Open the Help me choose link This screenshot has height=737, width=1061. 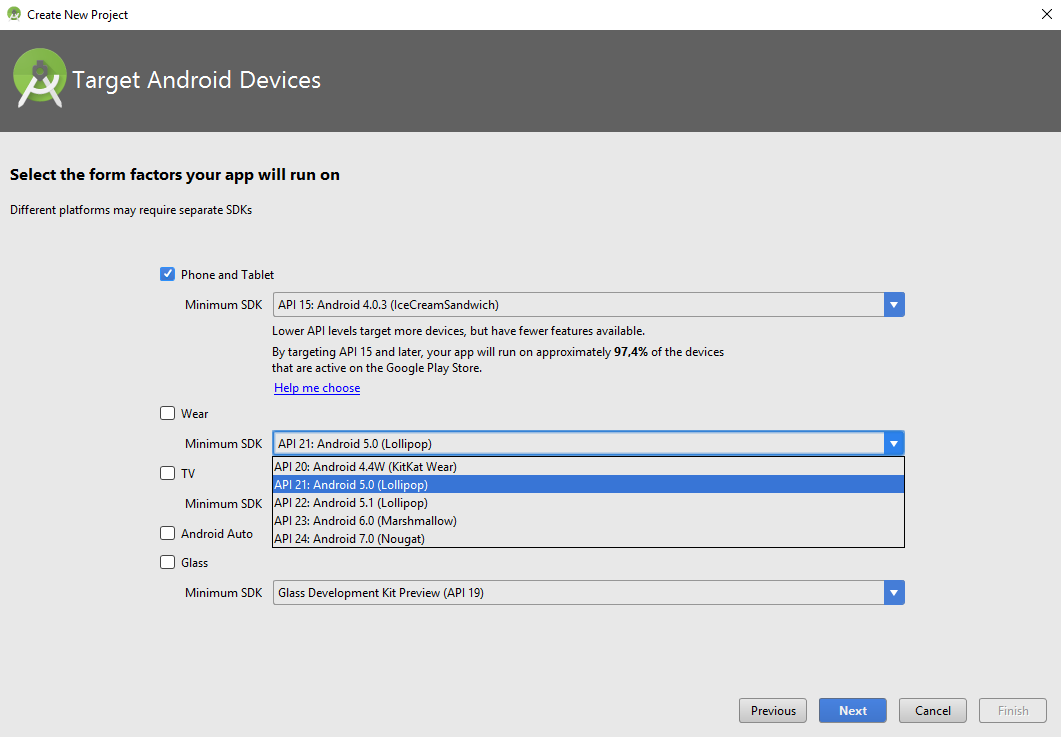[317, 388]
